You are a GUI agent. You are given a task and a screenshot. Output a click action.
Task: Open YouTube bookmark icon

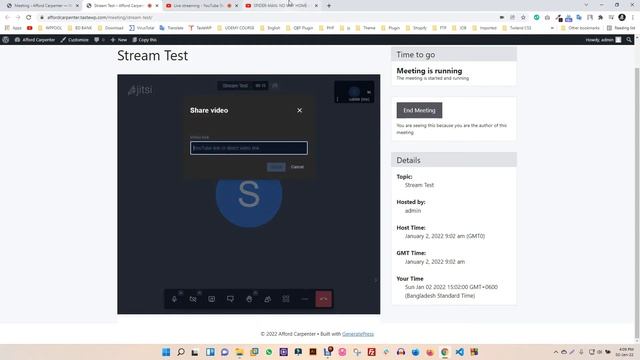point(30,28)
